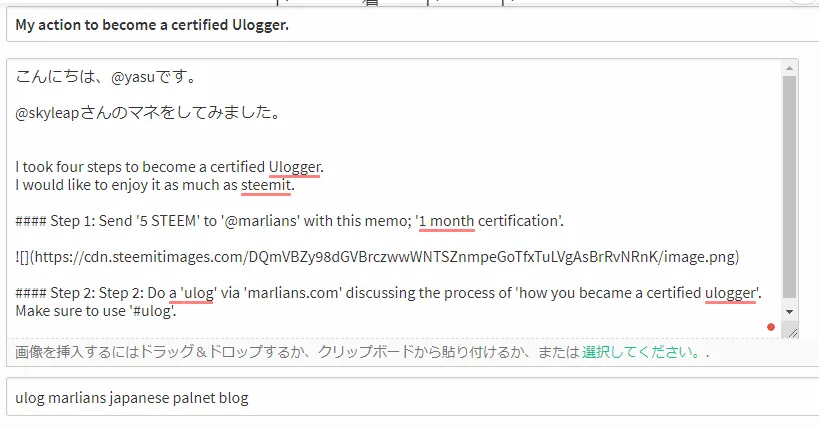Click the 選択してください image upload link
The width and height of the screenshot is (819, 427).
click(x=641, y=352)
